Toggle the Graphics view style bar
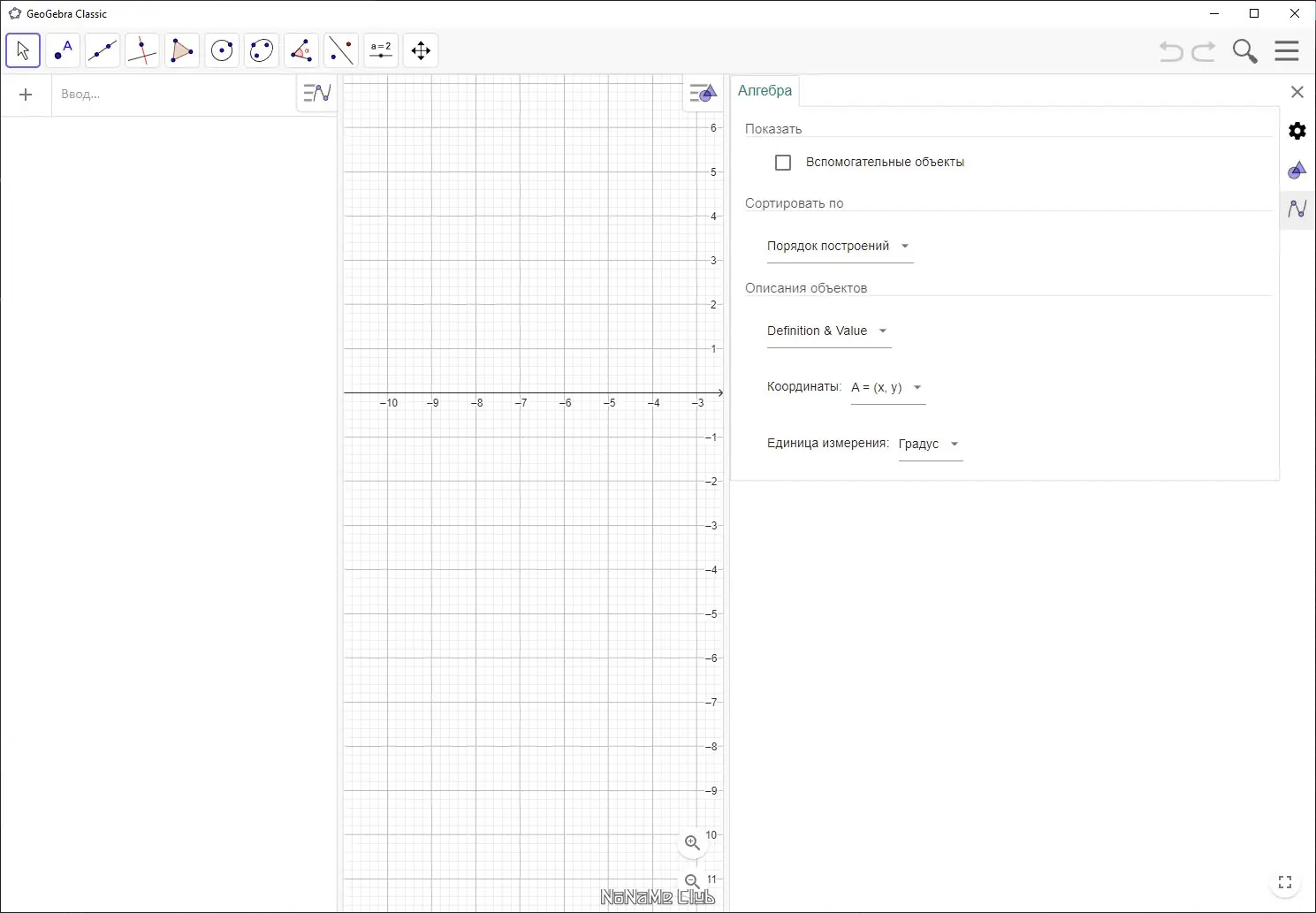1316x913 pixels. click(703, 93)
